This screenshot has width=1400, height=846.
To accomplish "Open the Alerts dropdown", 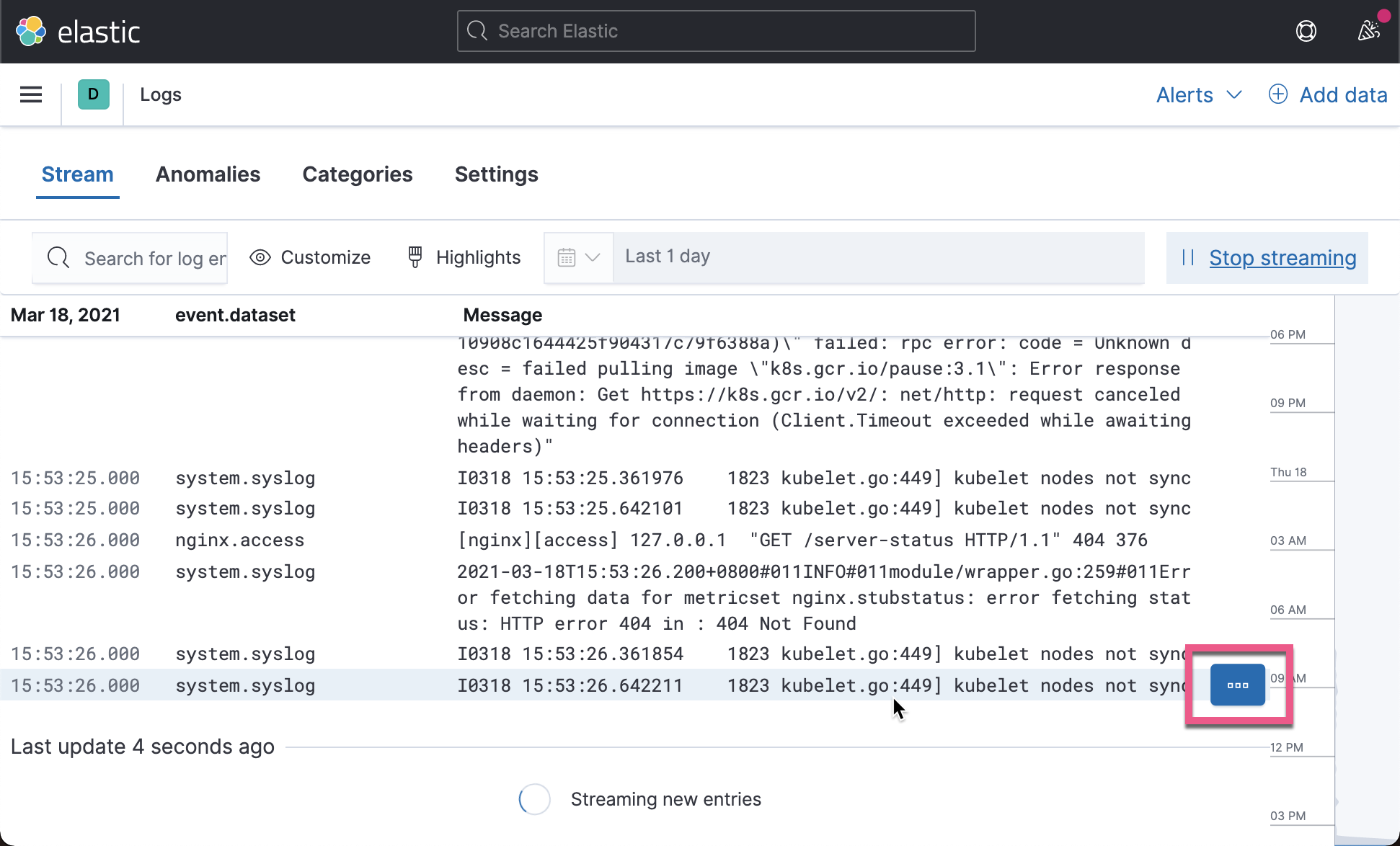I will pyautogui.click(x=1198, y=94).
